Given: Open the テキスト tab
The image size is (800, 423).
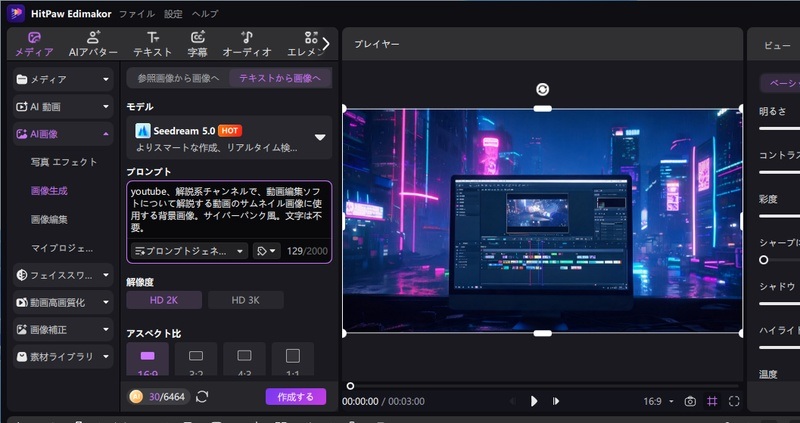Looking at the screenshot, I should coord(153,44).
